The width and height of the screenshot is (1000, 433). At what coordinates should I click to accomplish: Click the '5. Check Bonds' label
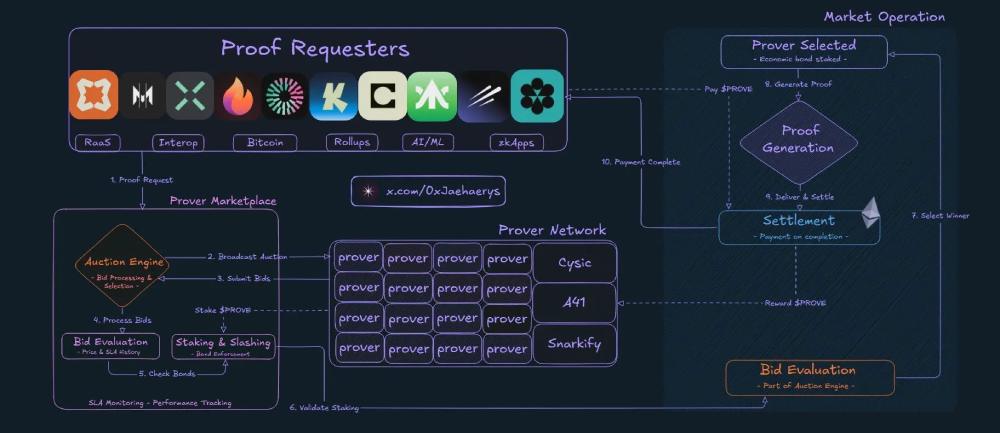167,374
